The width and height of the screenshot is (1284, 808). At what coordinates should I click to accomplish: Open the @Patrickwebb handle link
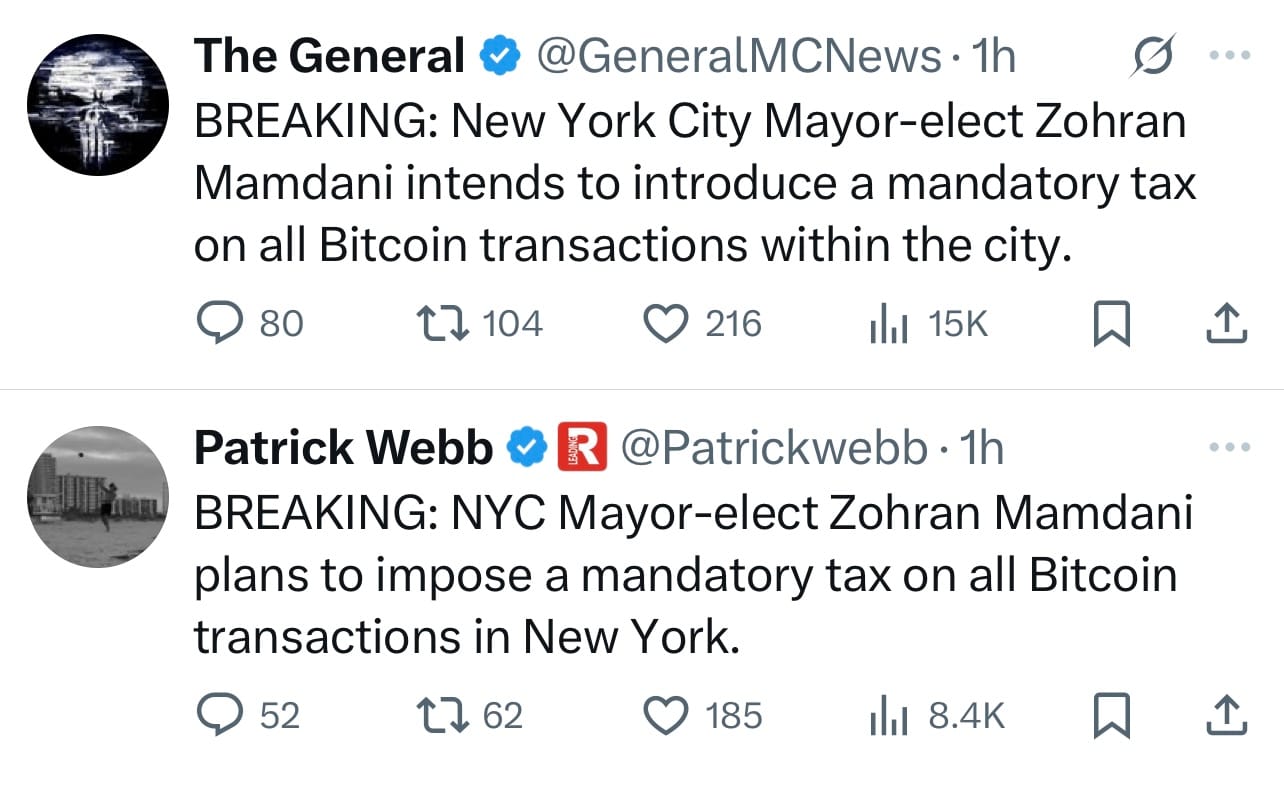tap(774, 448)
